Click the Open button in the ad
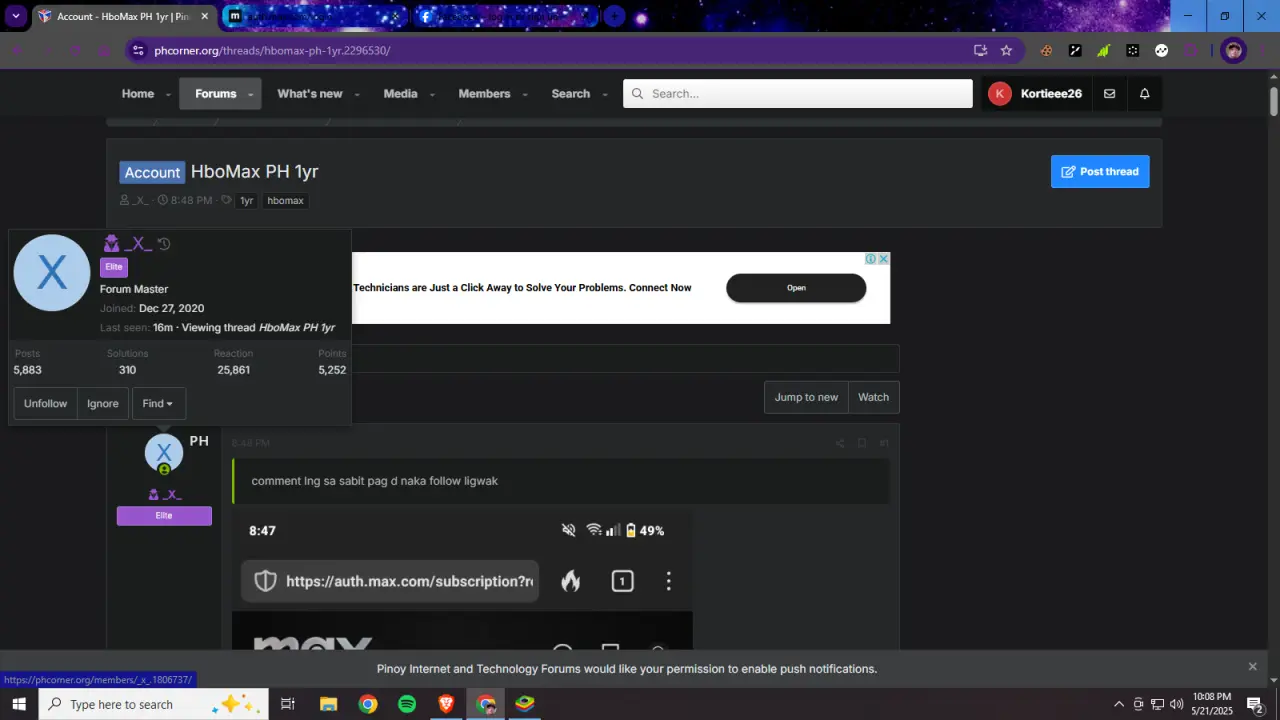This screenshot has height=720, width=1280. [796, 288]
